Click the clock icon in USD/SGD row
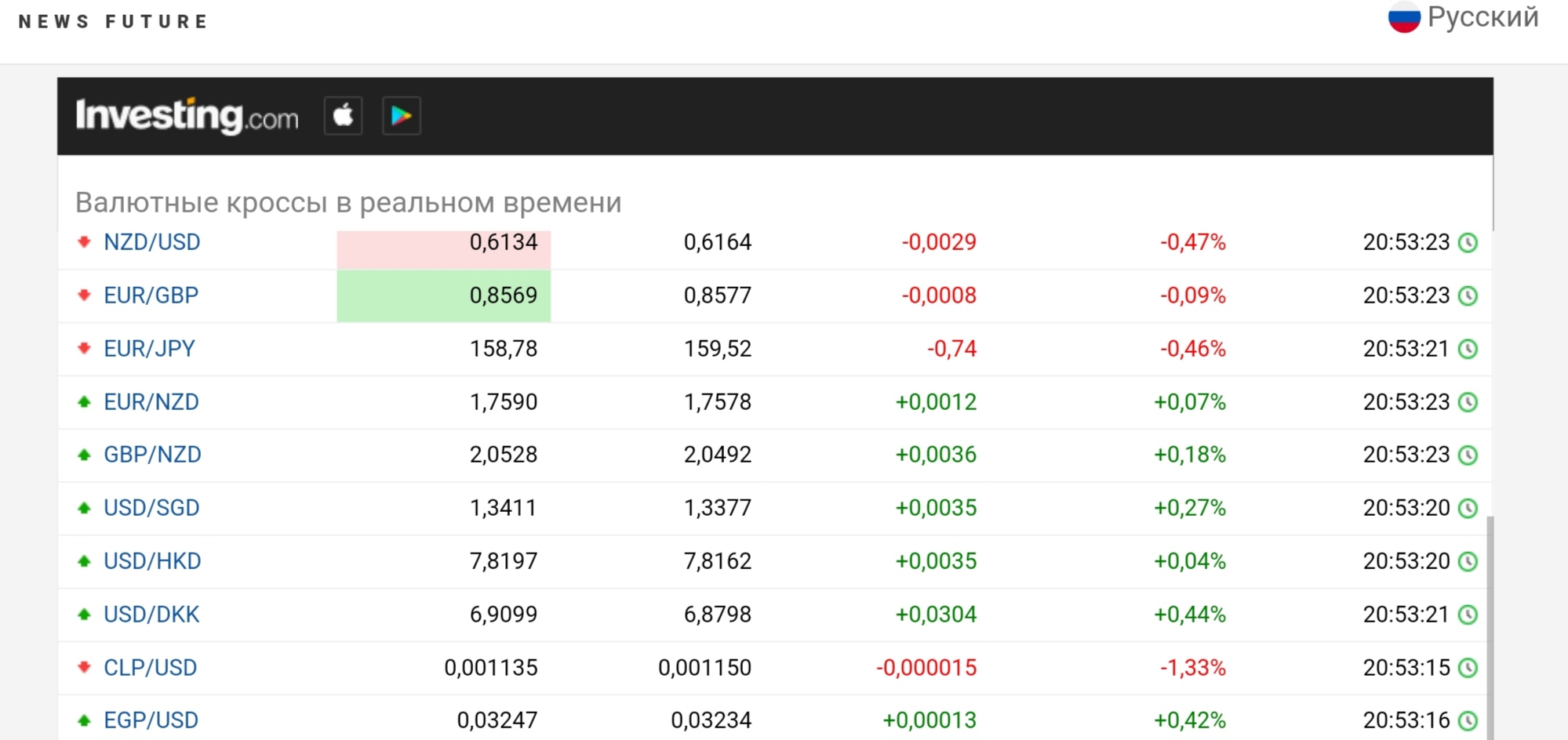The height and width of the screenshot is (740, 1568). click(x=1468, y=509)
